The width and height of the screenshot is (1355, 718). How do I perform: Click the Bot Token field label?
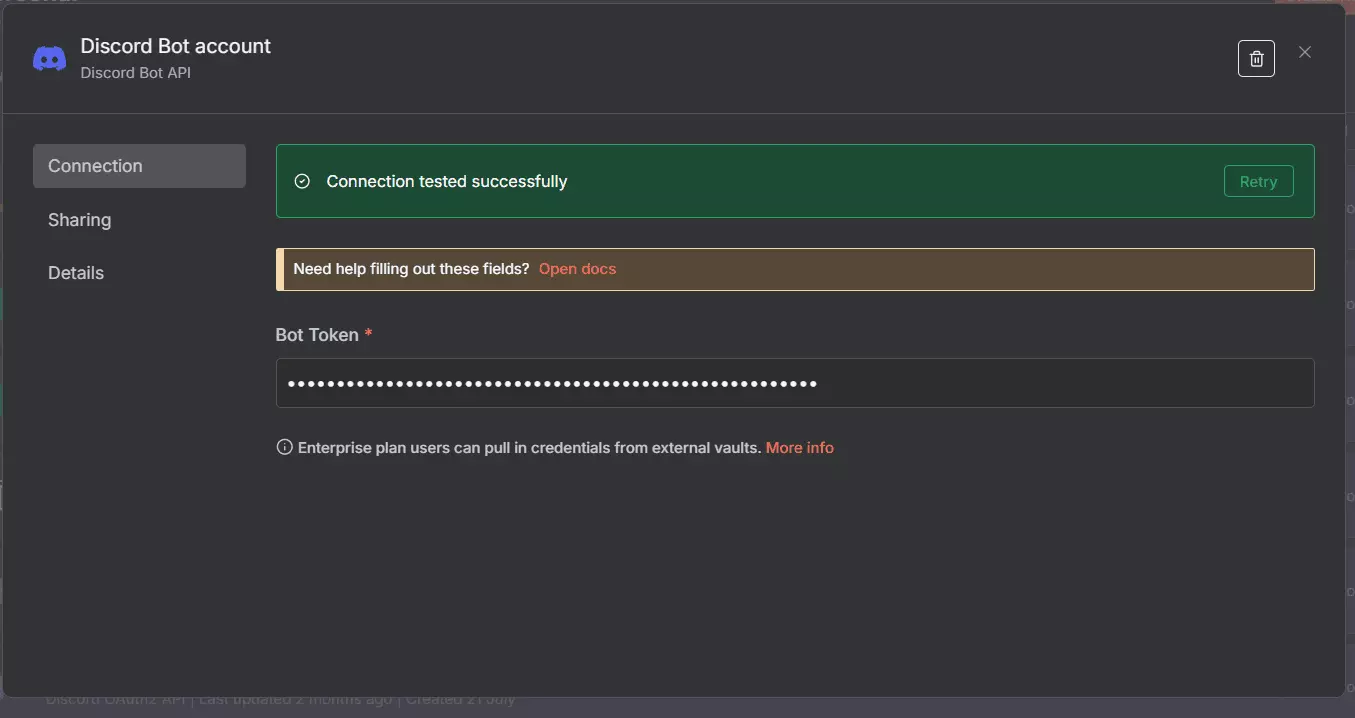click(316, 335)
